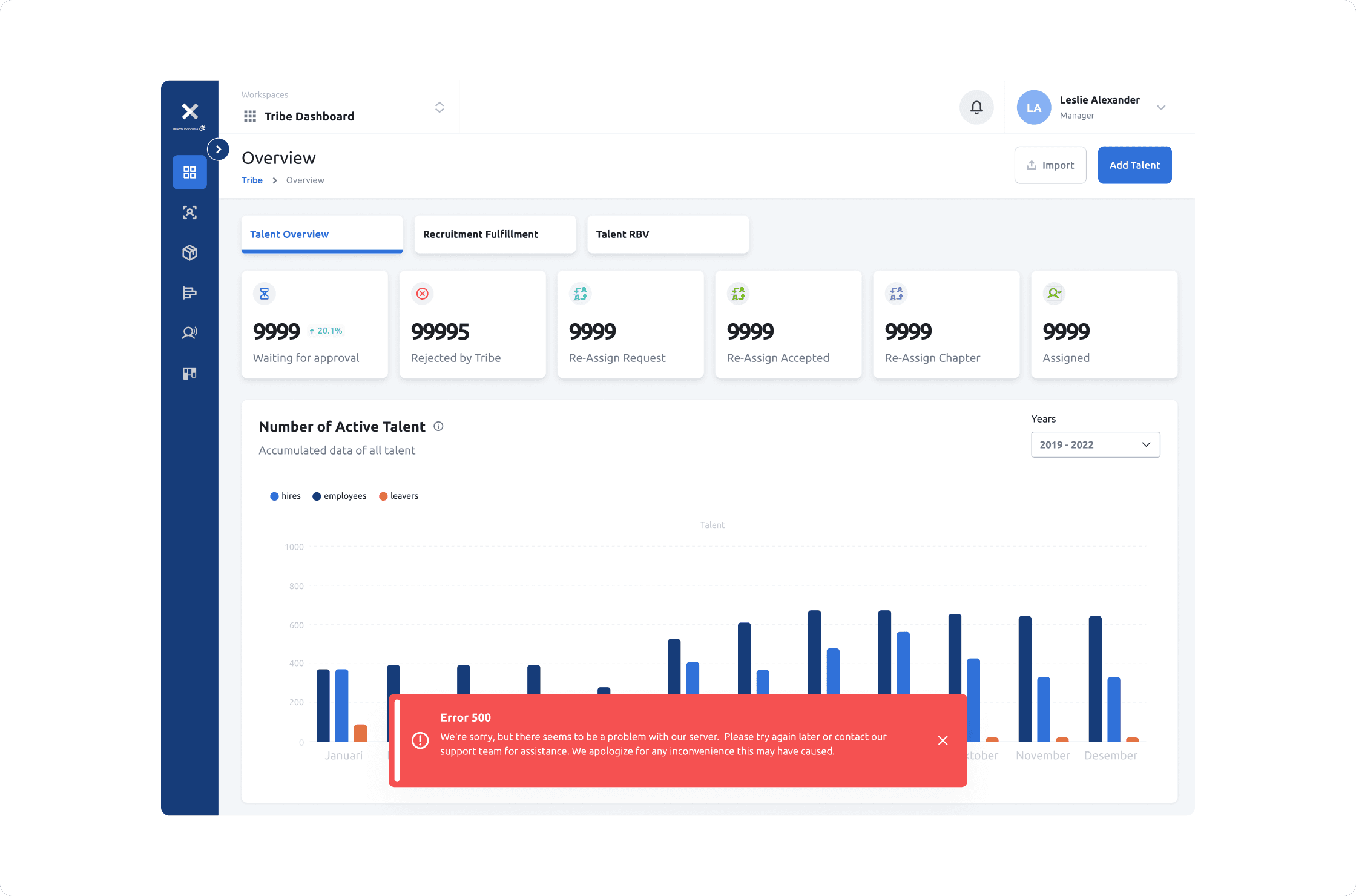Switch to Talent RBV tab

[668, 234]
